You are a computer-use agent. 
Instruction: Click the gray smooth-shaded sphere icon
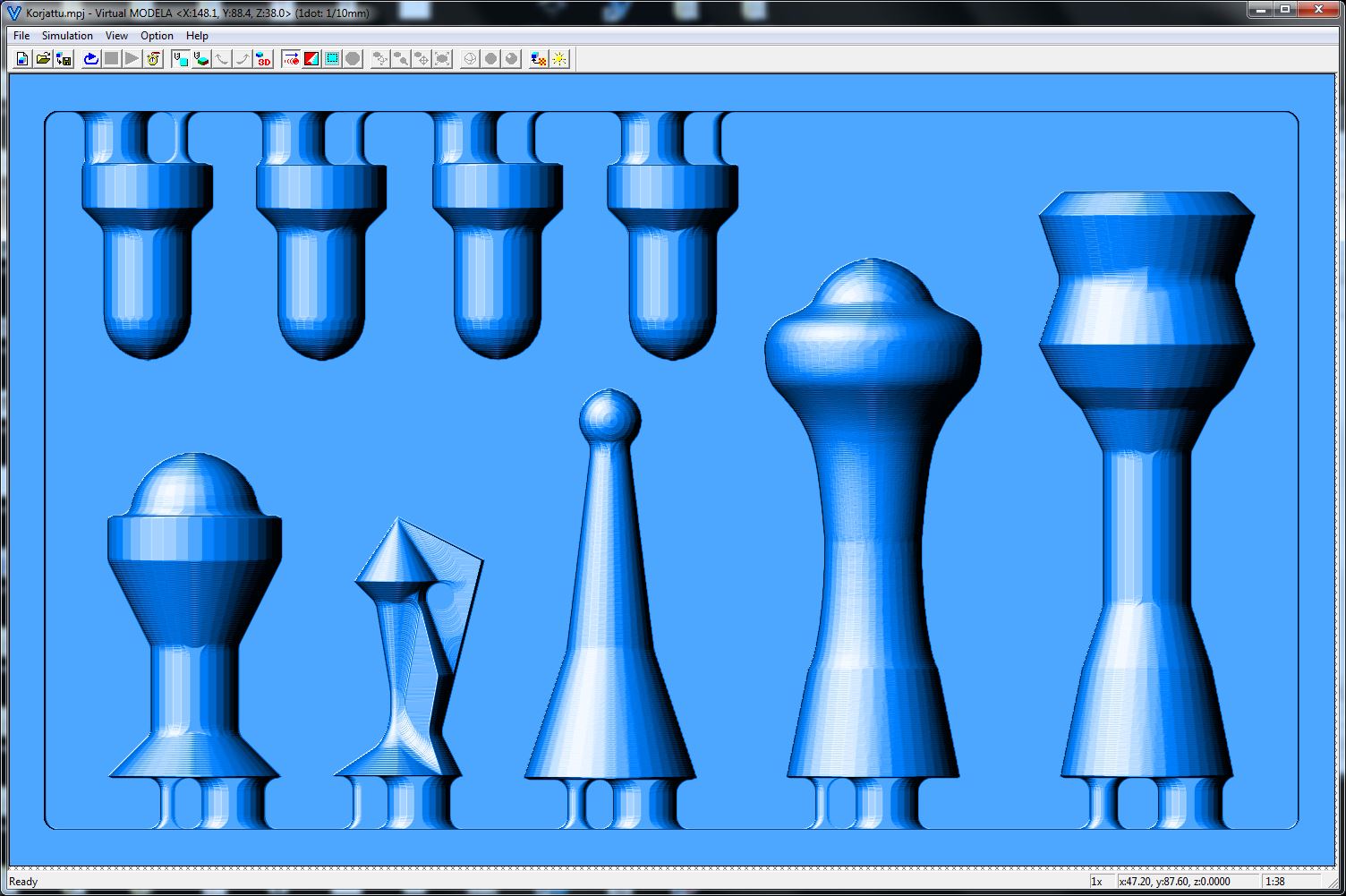tap(511, 59)
